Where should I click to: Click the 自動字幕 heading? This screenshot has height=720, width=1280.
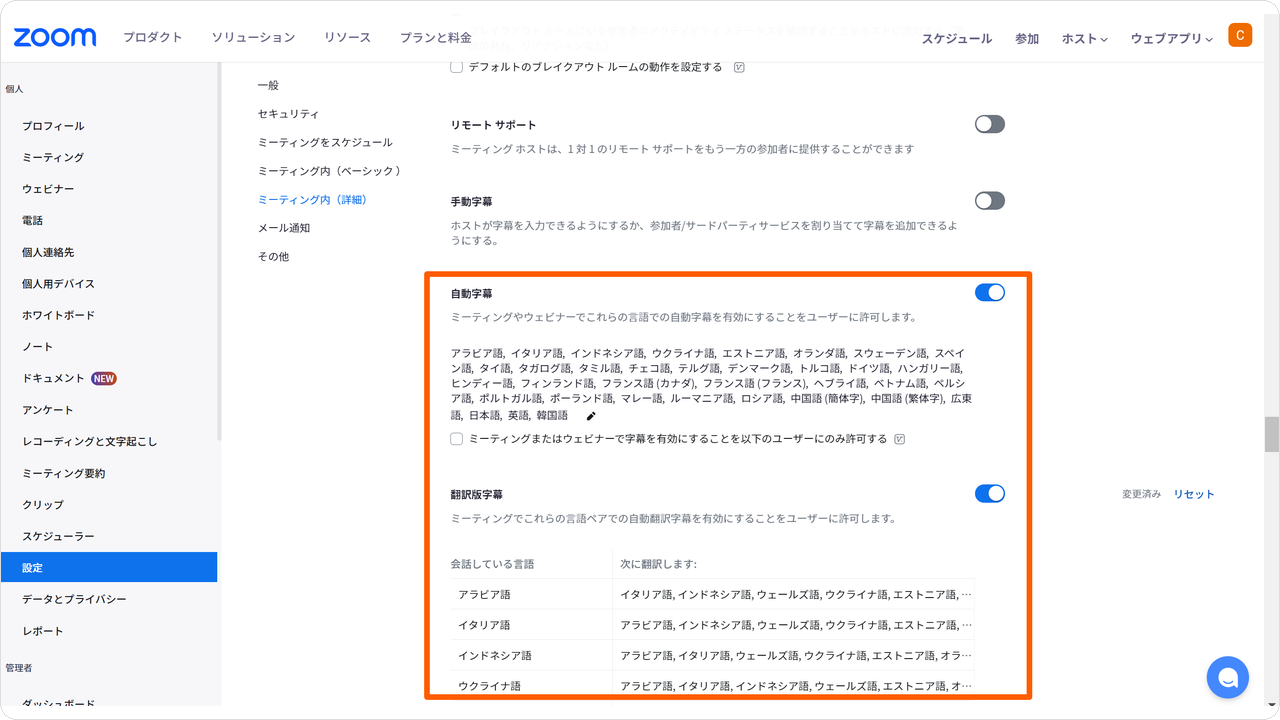click(471, 294)
